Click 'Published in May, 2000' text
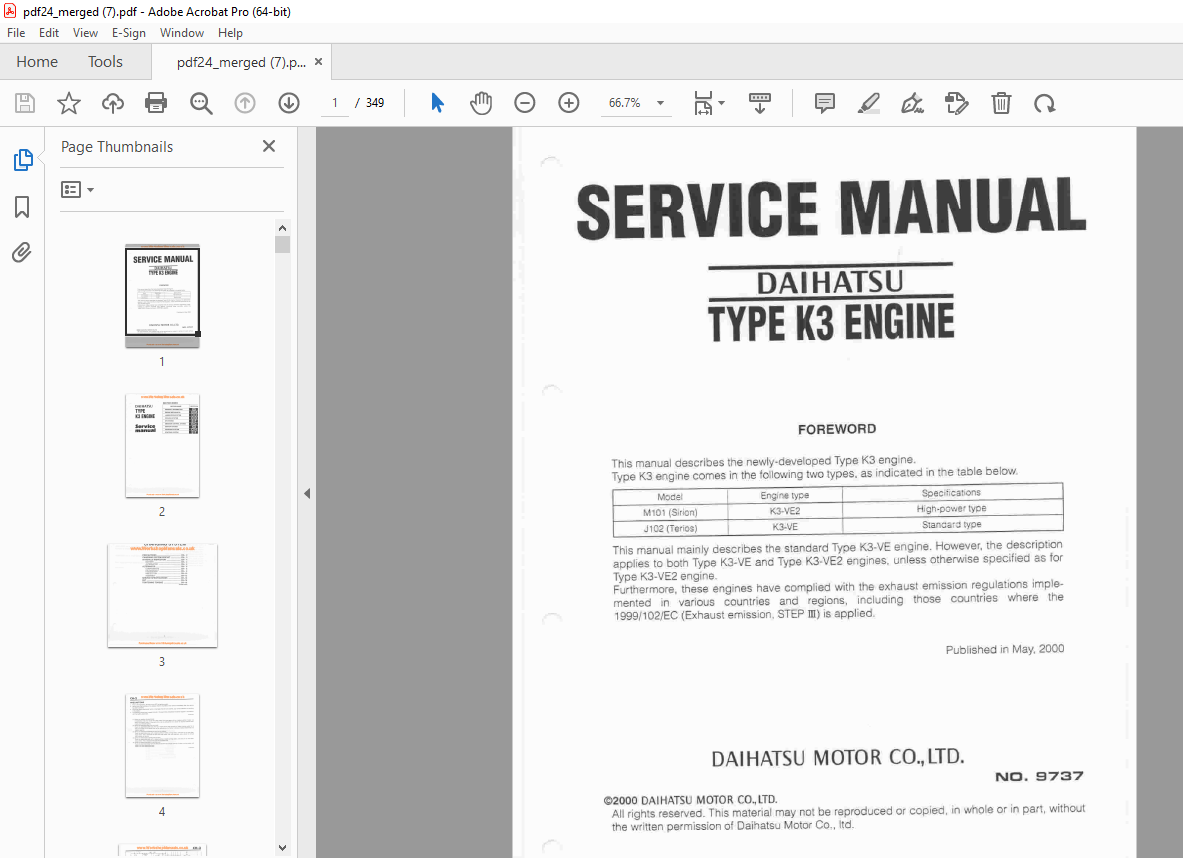 click(x=1005, y=649)
